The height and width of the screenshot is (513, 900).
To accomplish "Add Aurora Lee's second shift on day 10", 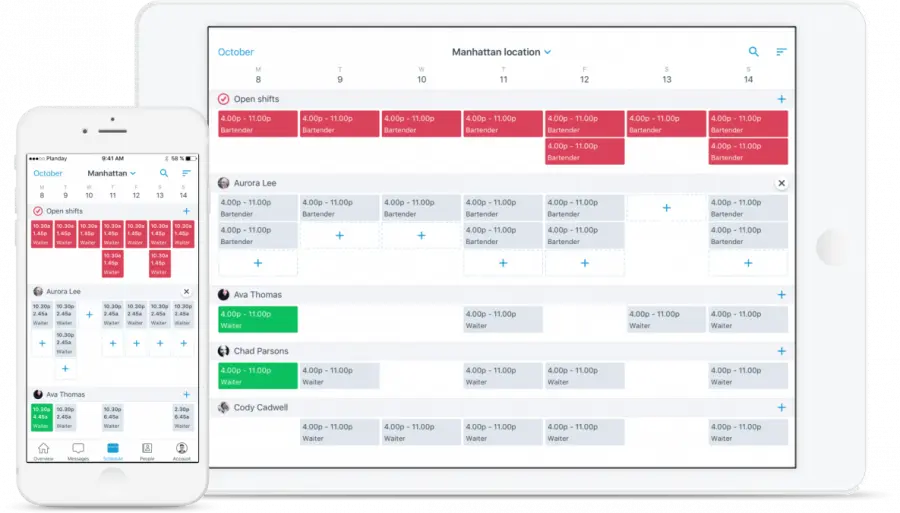I will [421, 235].
